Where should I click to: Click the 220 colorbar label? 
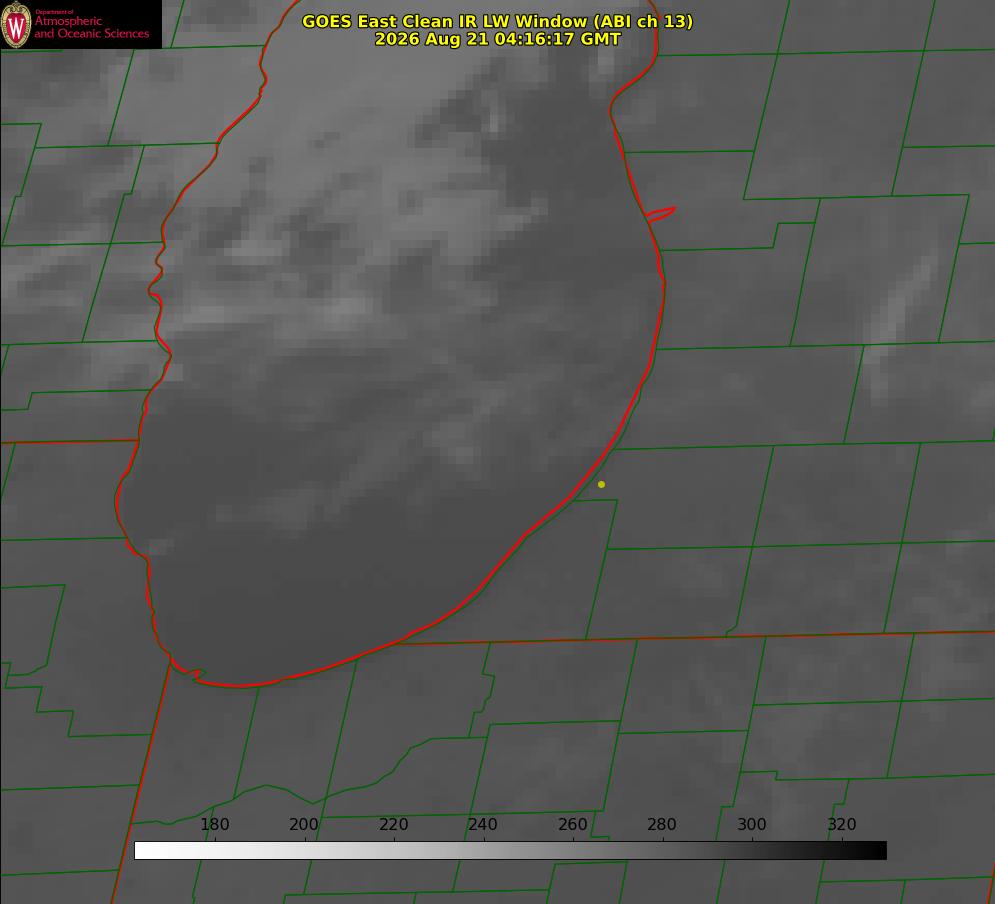(x=393, y=824)
